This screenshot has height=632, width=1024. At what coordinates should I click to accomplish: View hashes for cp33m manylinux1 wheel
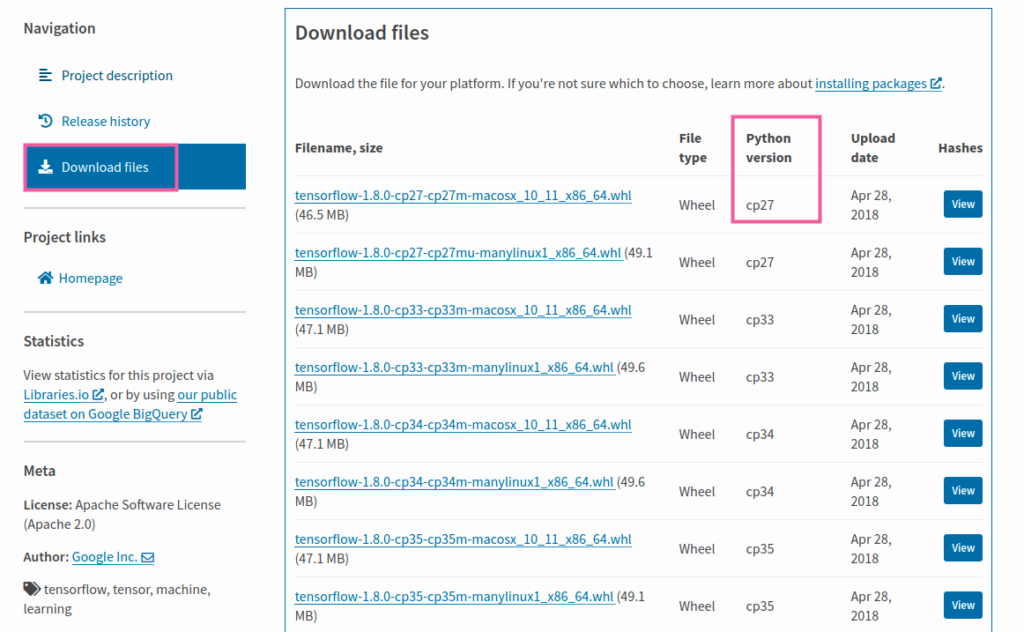pyautogui.click(x=963, y=376)
